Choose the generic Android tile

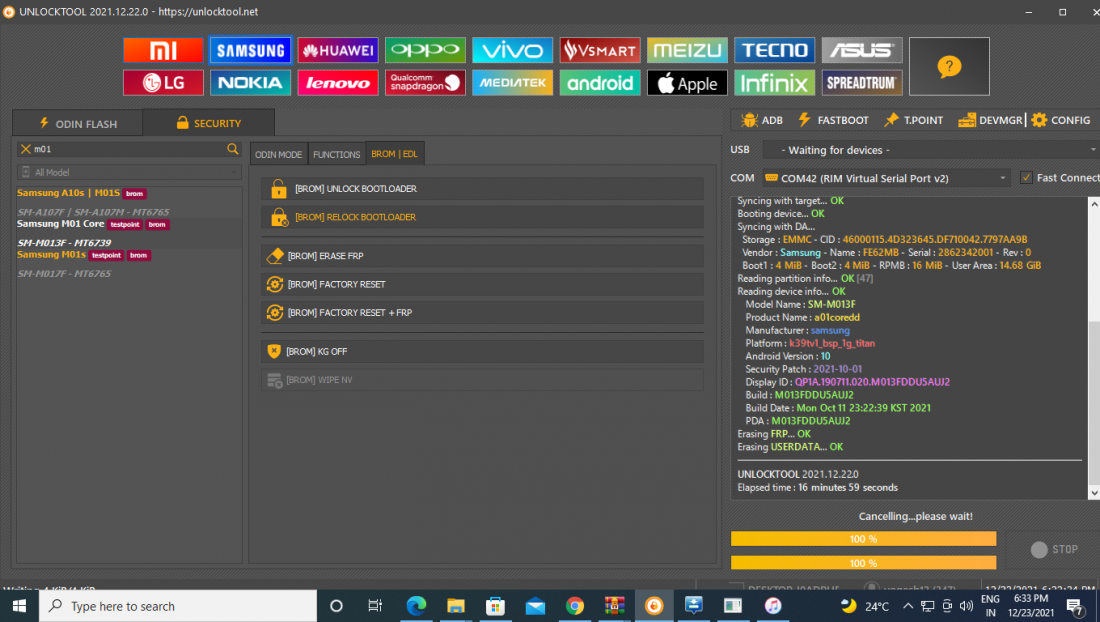tap(600, 83)
